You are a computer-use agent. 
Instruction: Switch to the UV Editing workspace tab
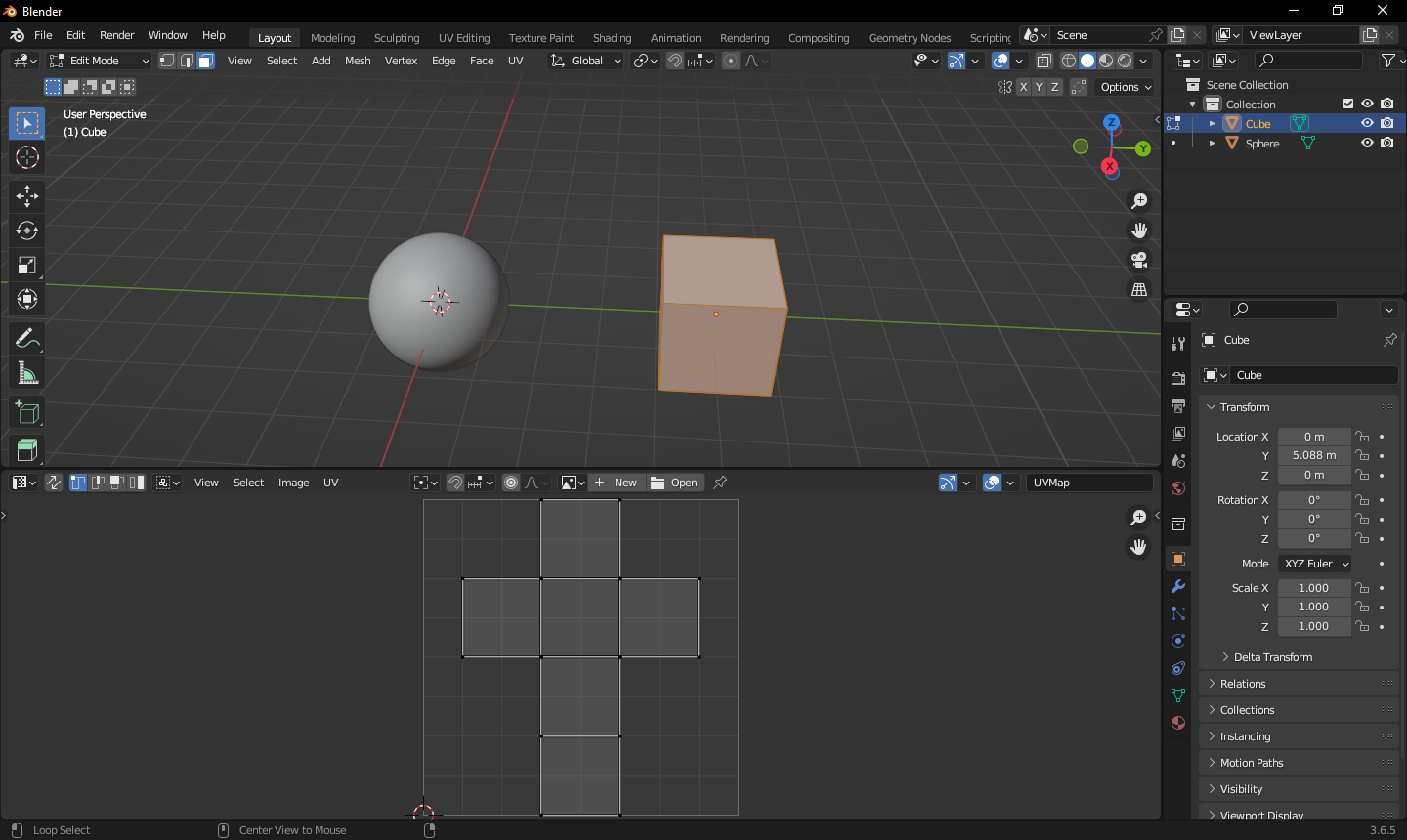click(x=464, y=38)
